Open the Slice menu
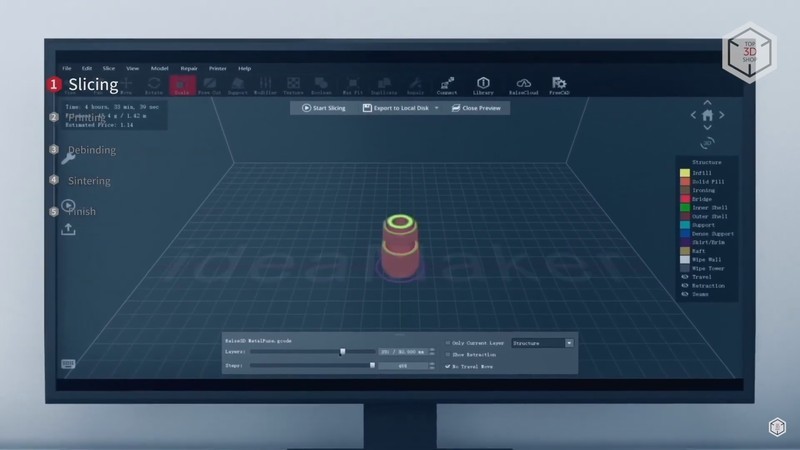Viewport: 800px width, 450px height. 108,68
